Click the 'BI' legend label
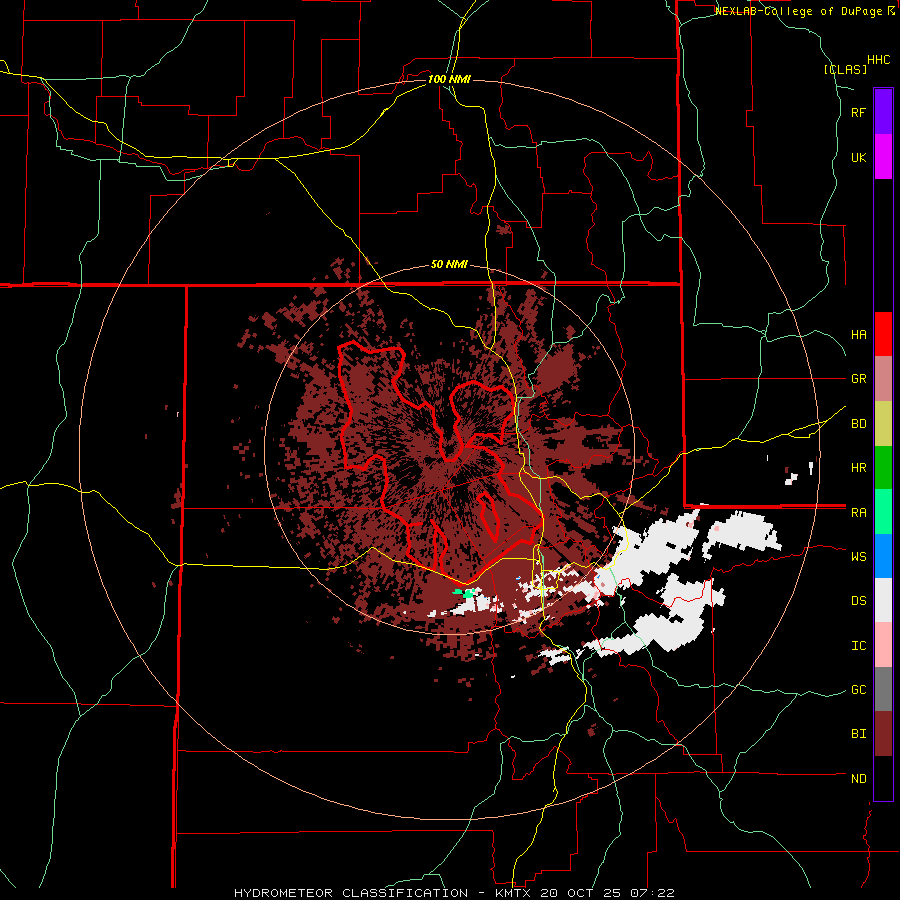This screenshot has width=900, height=900. click(x=858, y=734)
